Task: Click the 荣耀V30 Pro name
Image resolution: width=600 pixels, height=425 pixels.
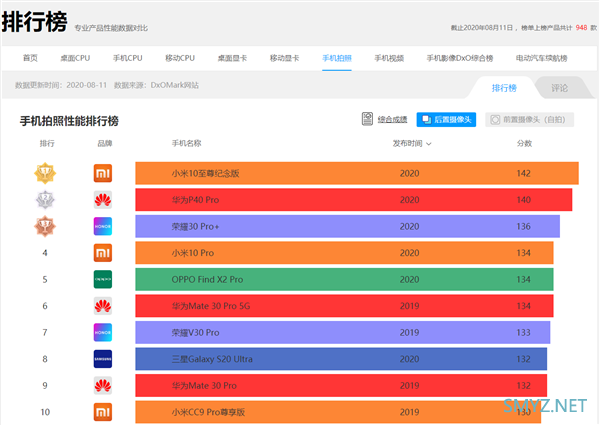Action: (x=195, y=332)
